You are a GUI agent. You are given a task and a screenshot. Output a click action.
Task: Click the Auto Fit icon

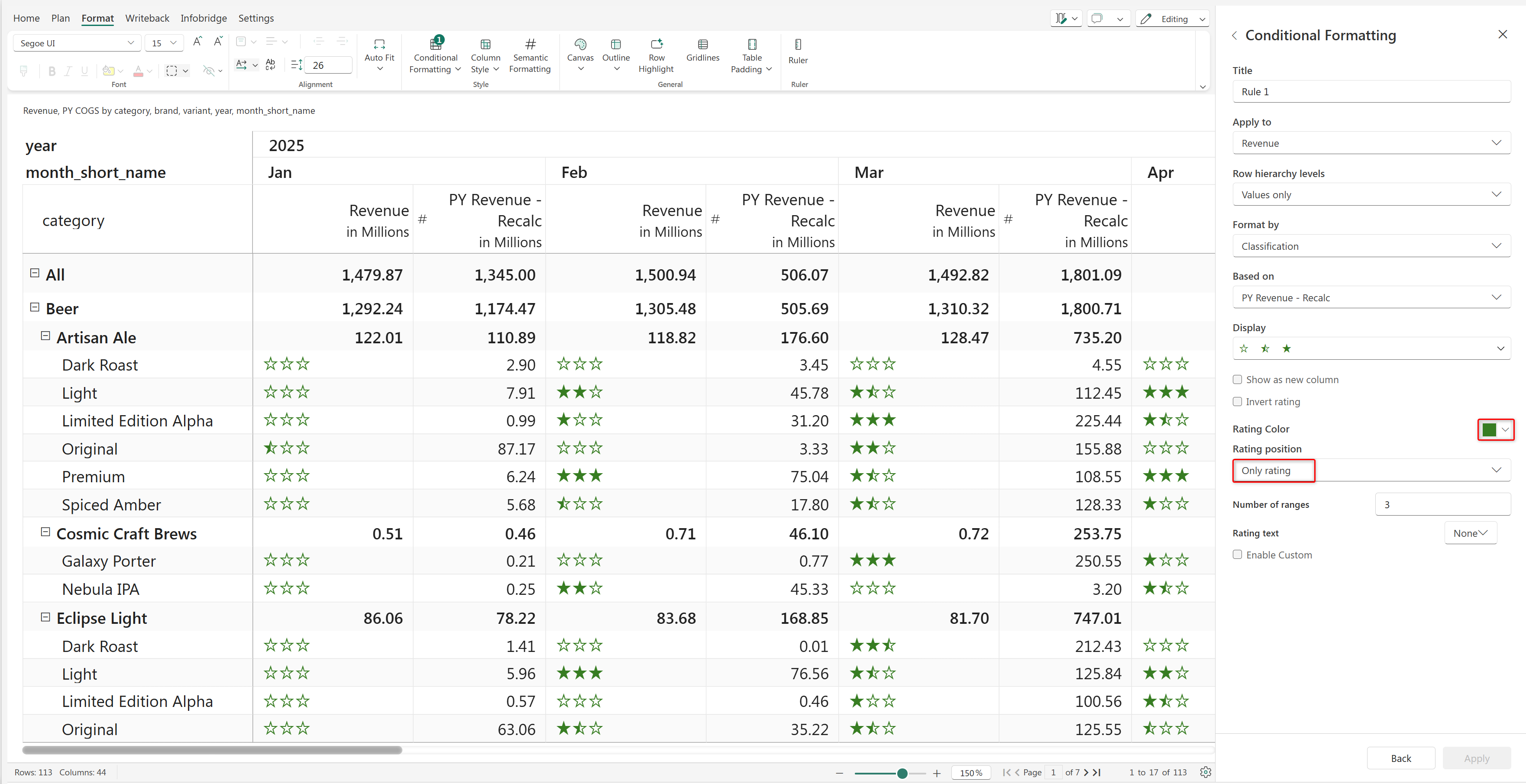pos(379,45)
